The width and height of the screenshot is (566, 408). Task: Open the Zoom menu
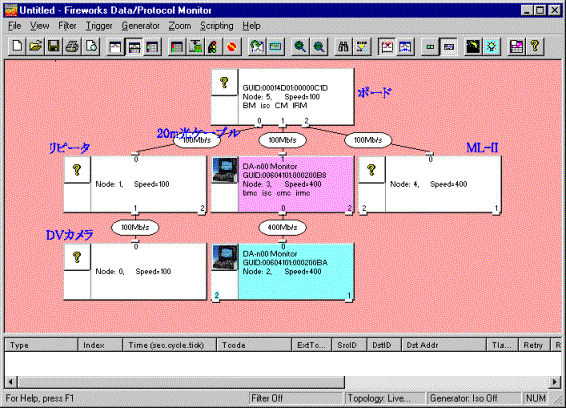pos(180,26)
